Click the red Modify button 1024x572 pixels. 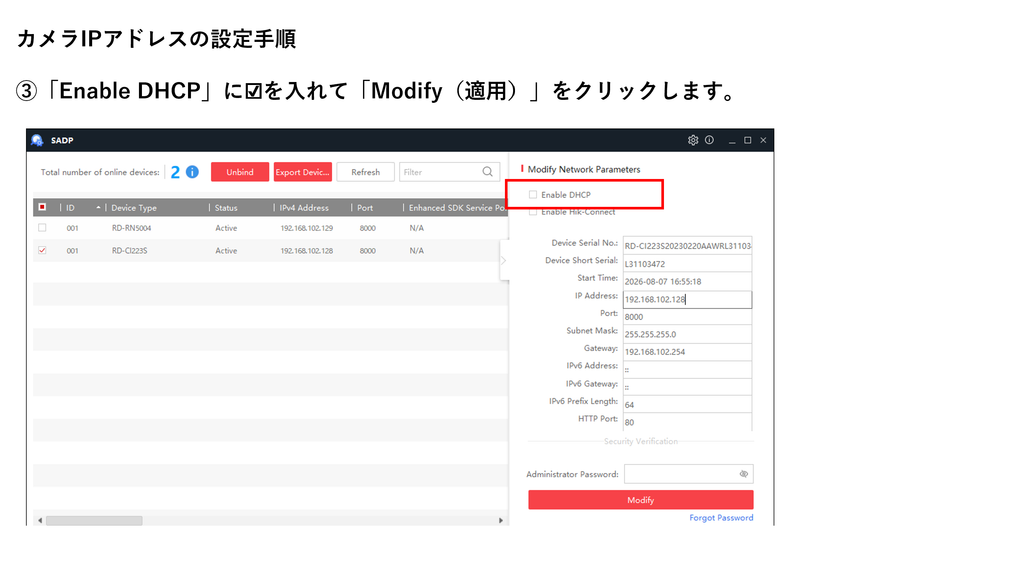pos(641,500)
